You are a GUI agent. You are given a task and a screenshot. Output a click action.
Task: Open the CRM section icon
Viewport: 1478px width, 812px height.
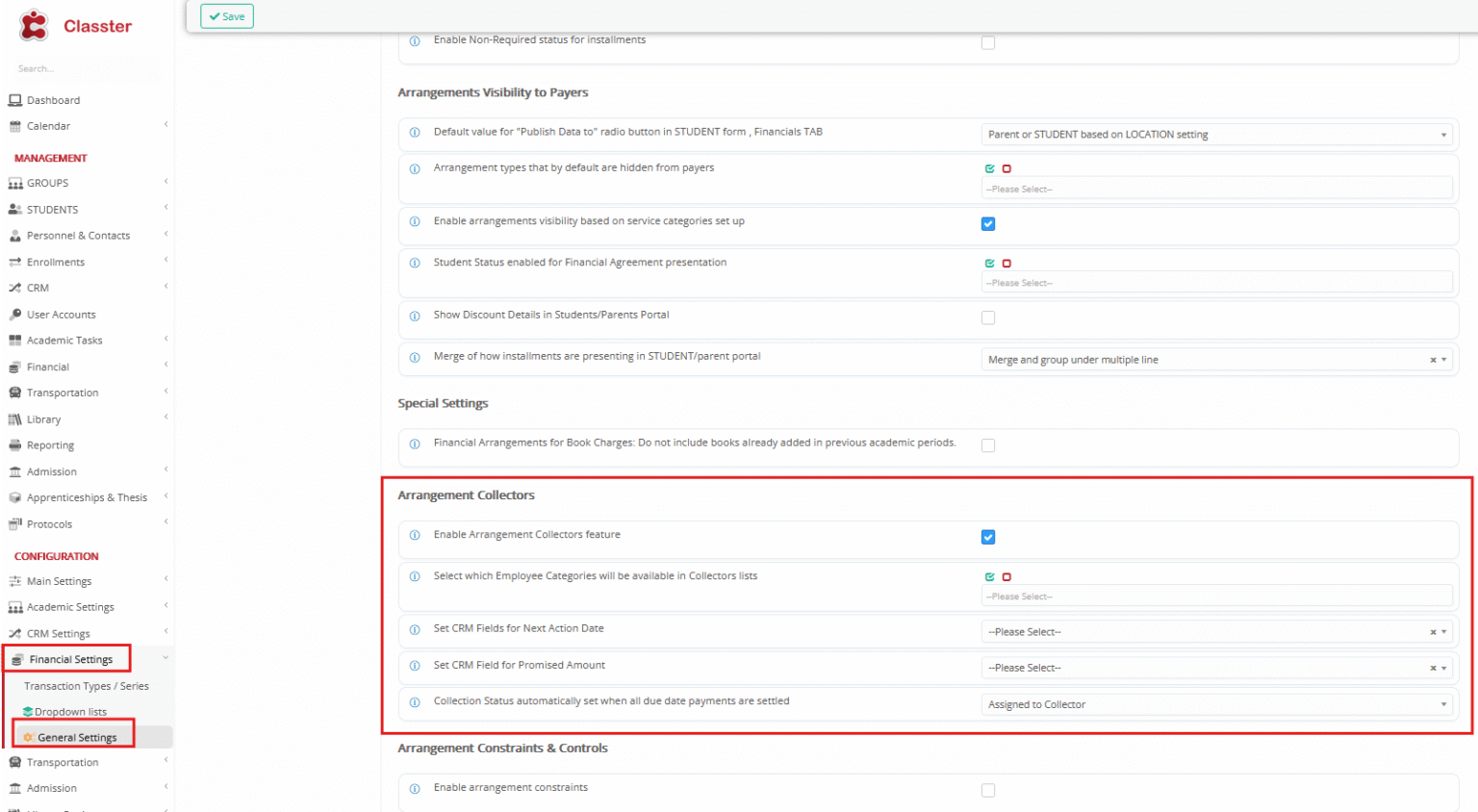point(13,287)
